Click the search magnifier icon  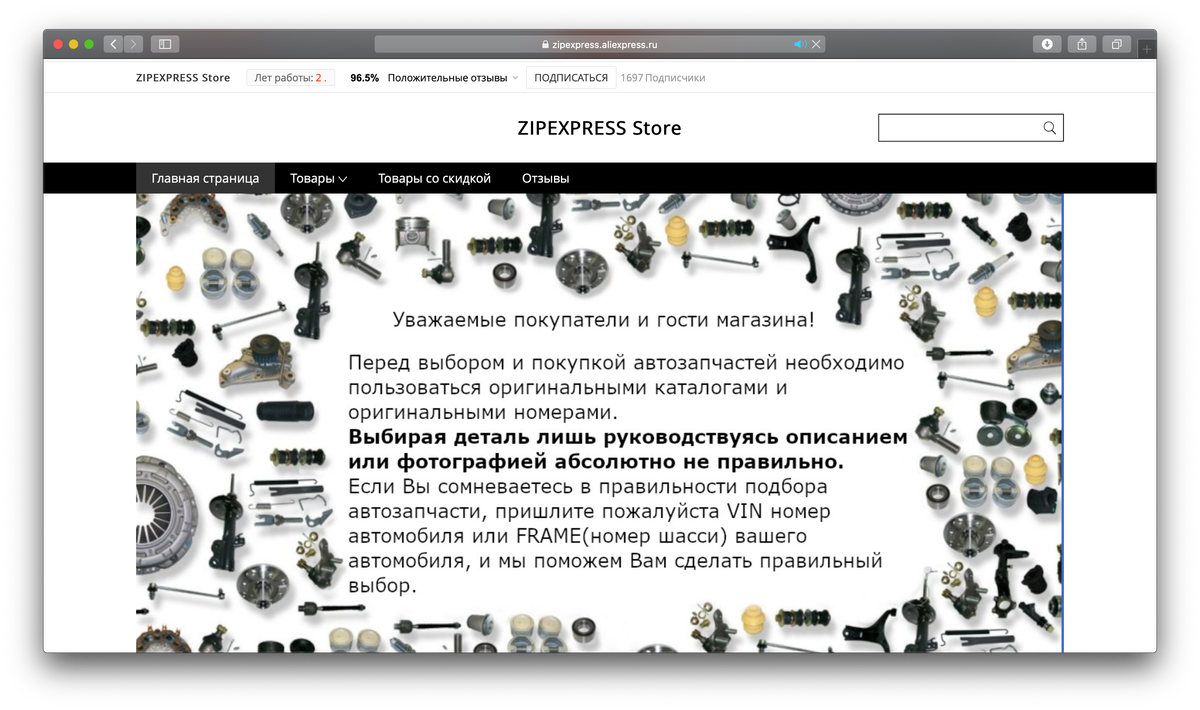(x=1049, y=127)
